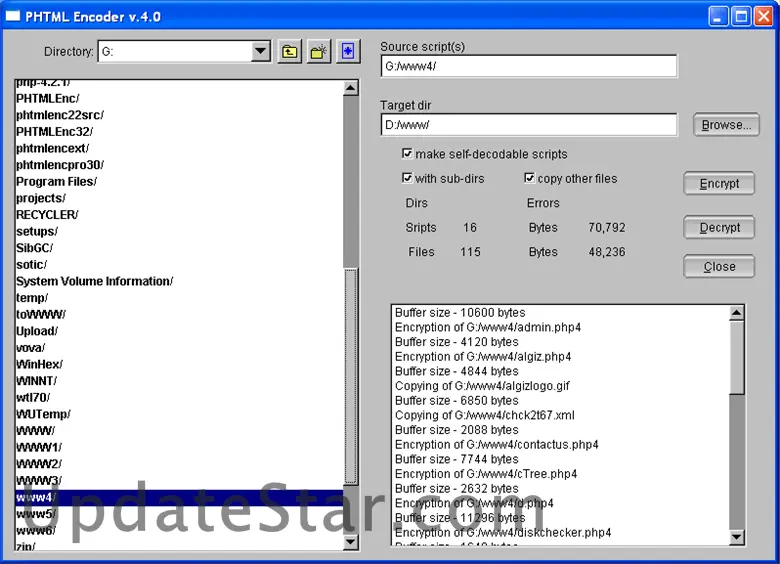Click the Decrypt button

coord(719,228)
